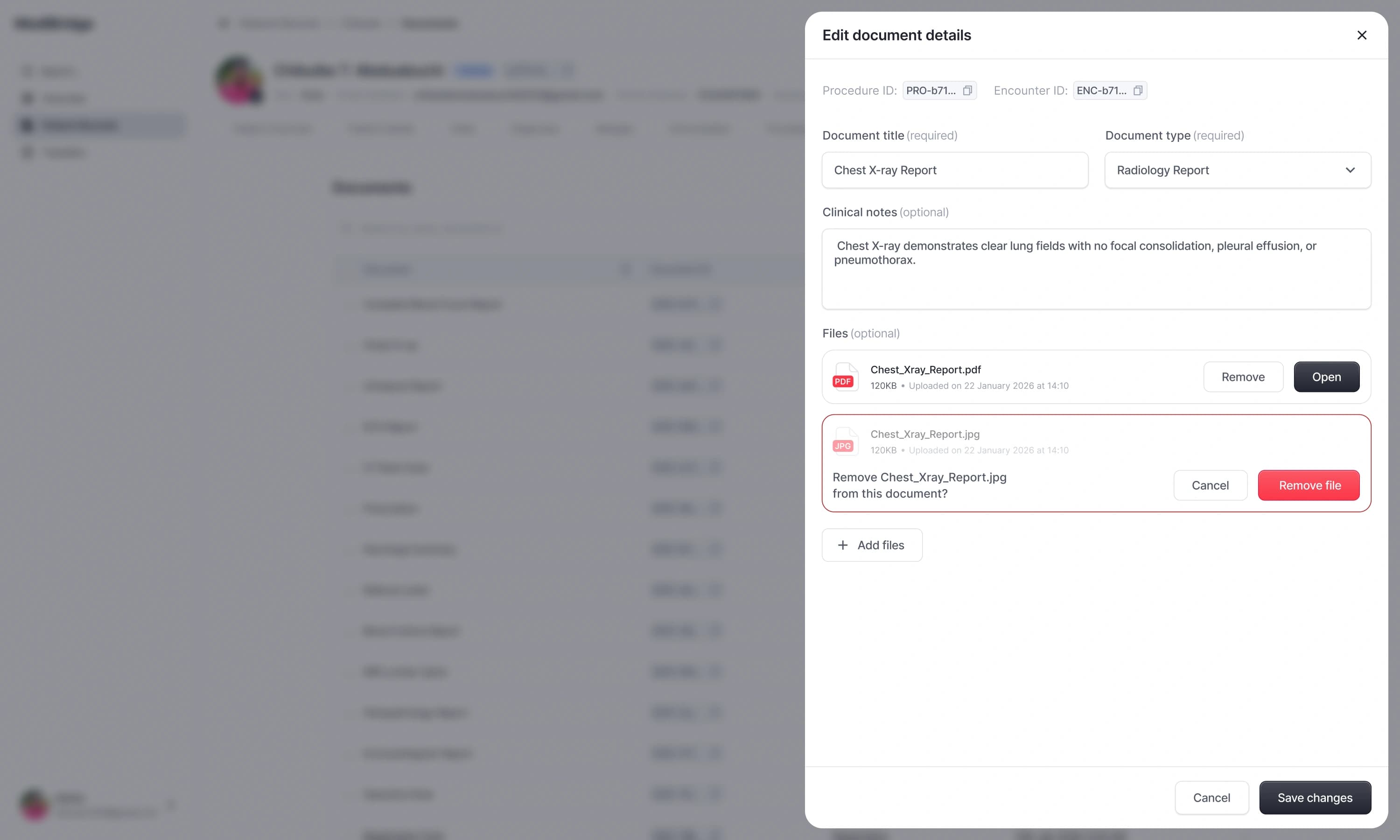
Task: Click the Edit document details heading
Action: click(x=896, y=35)
